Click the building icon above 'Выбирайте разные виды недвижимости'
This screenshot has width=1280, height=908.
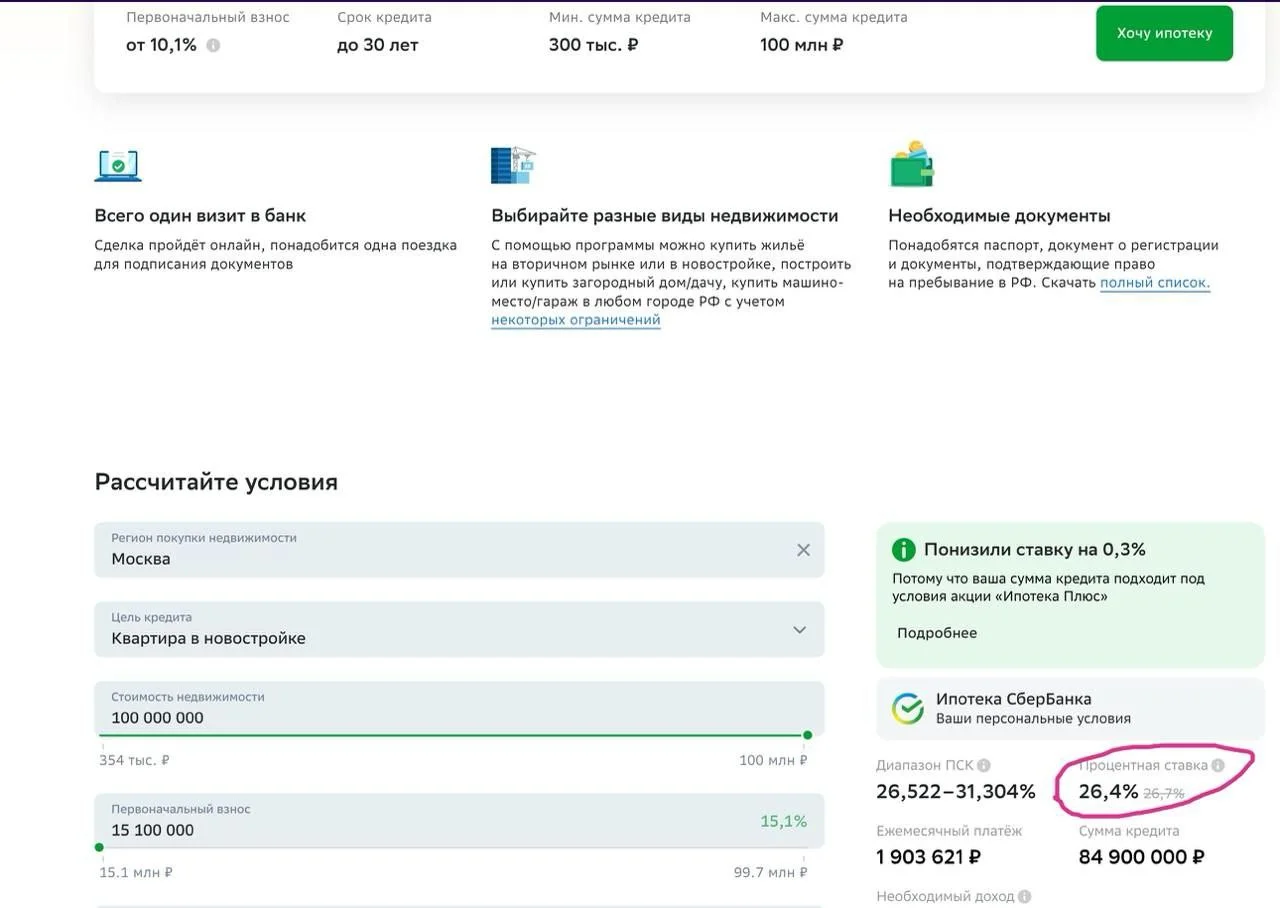(513, 165)
